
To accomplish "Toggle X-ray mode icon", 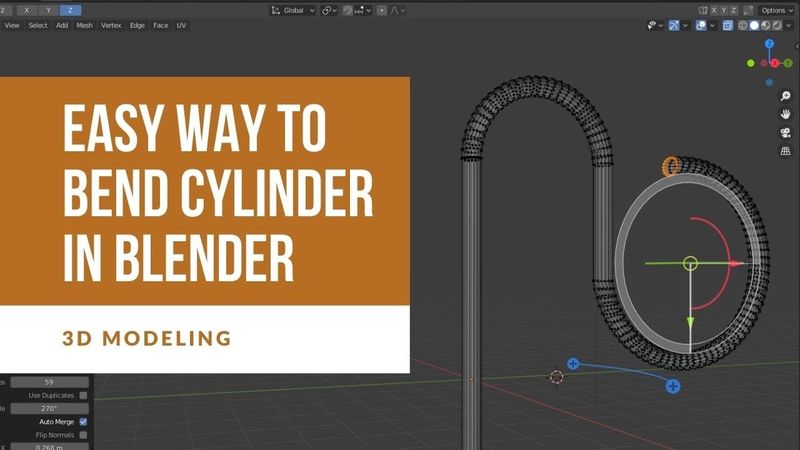I will pyautogui.click(x=728, y=26).
